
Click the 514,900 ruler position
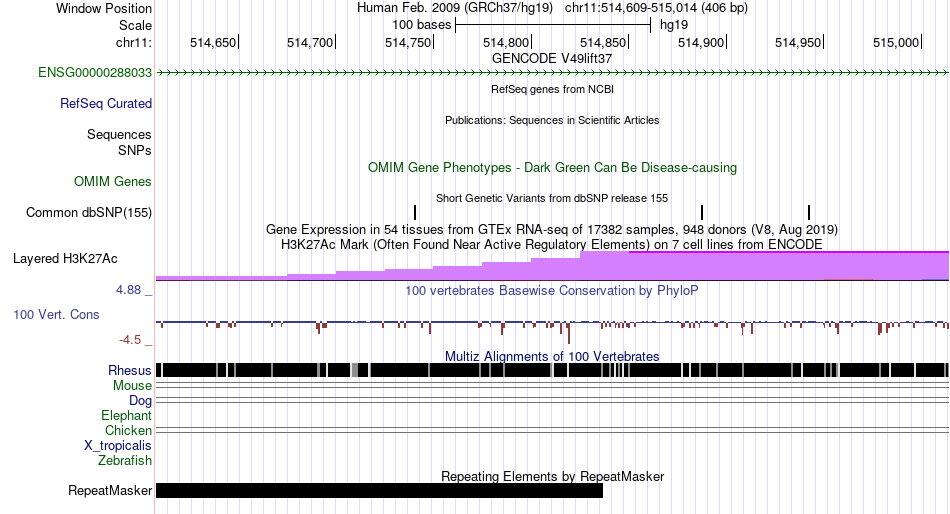pos(702,42)
